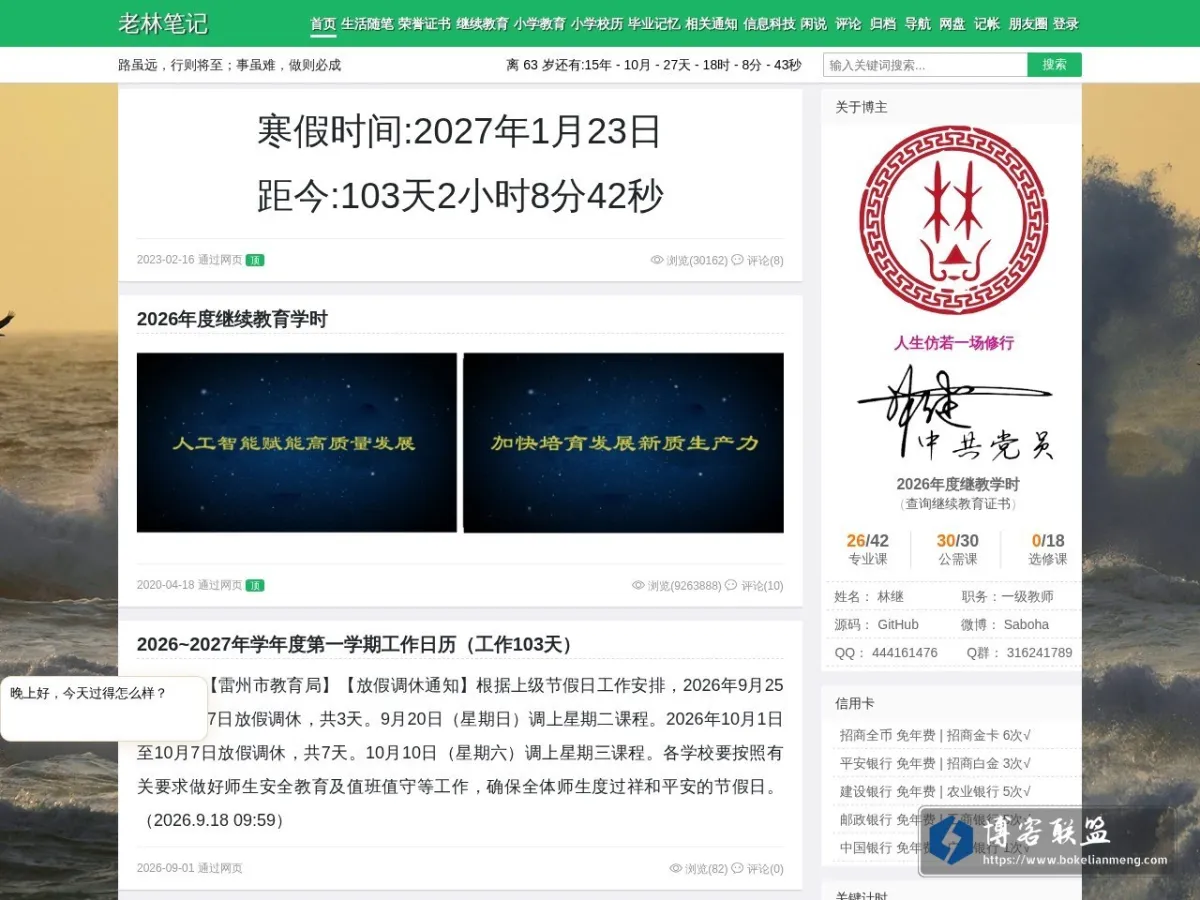The image size is (1200, 900).
Task: Click the Q群 number 316241789
Action: 1039,653
